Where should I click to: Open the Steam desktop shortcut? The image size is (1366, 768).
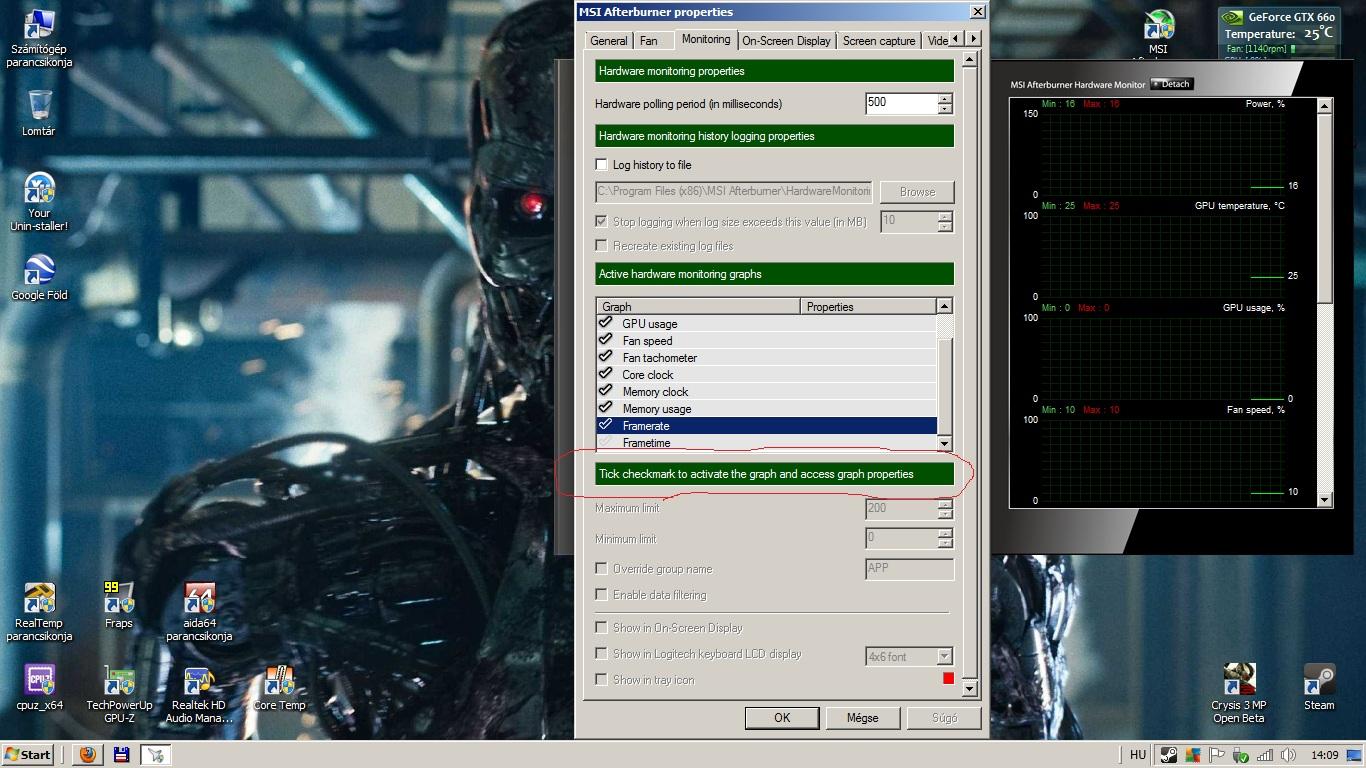pos(1319,687)
